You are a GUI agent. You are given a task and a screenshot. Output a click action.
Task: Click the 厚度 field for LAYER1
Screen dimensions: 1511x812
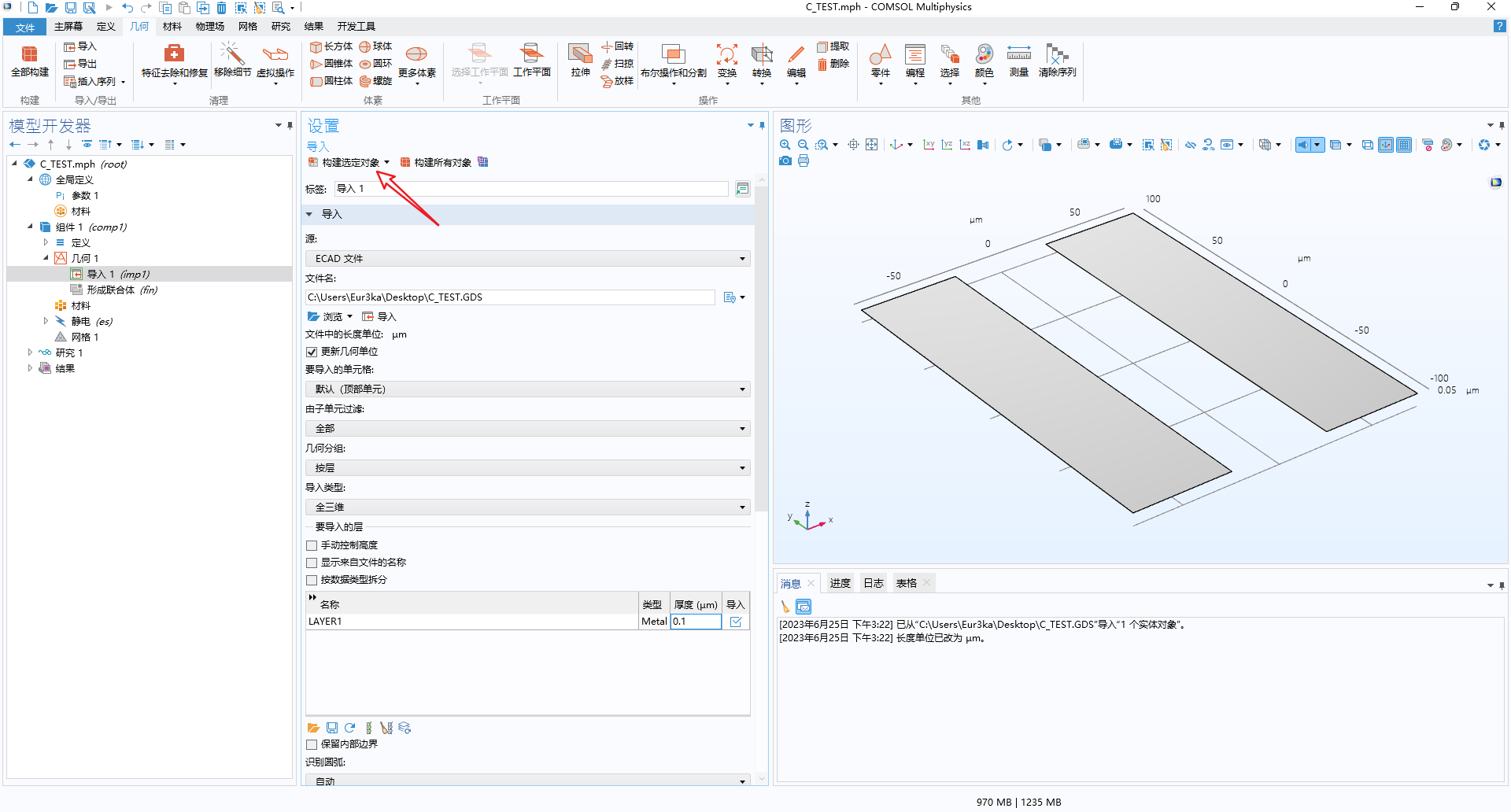click(x=695, y=622)
